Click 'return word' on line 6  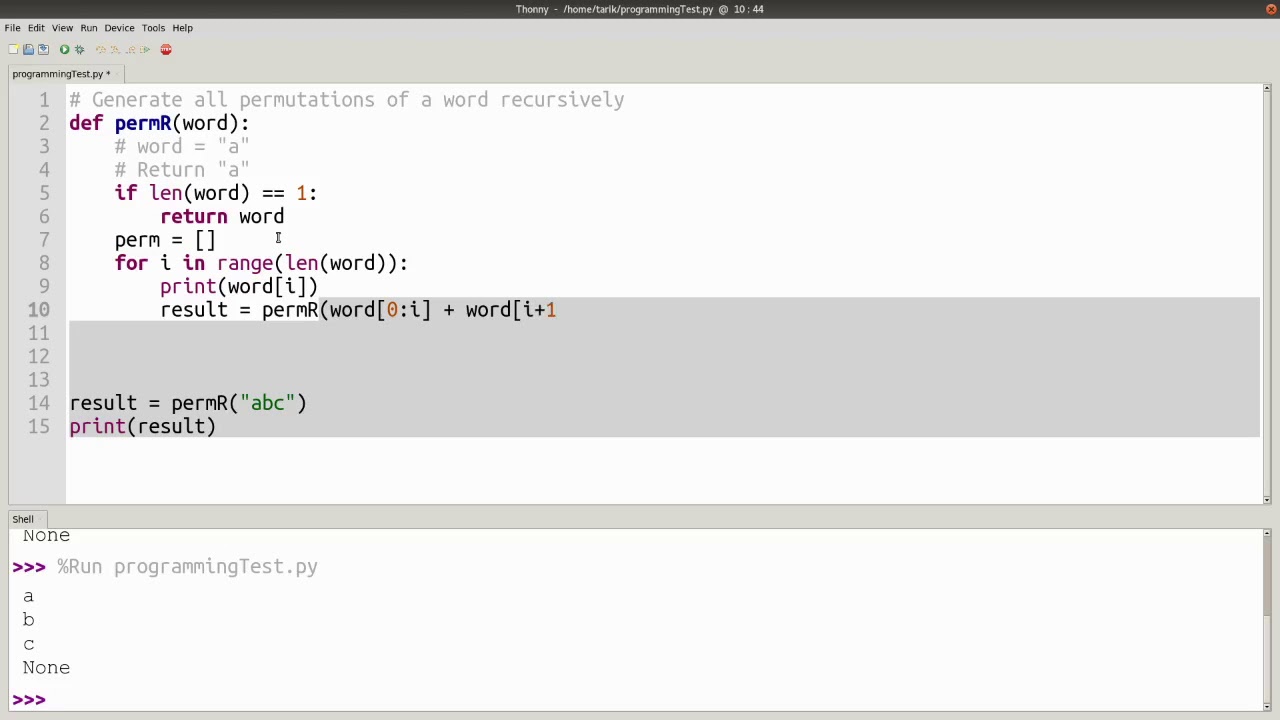222,217
